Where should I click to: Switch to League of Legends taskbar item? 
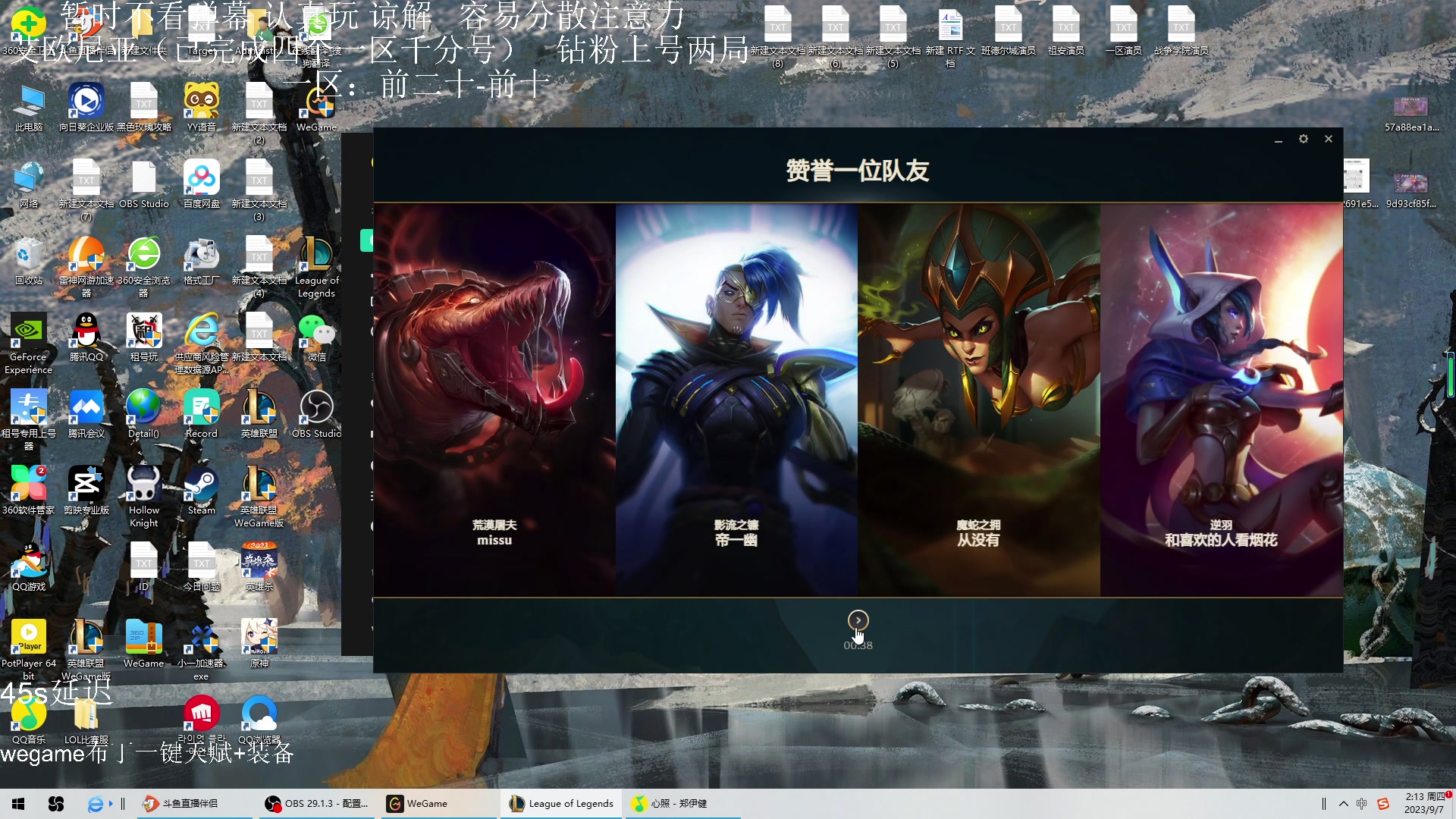pos(561,804)
